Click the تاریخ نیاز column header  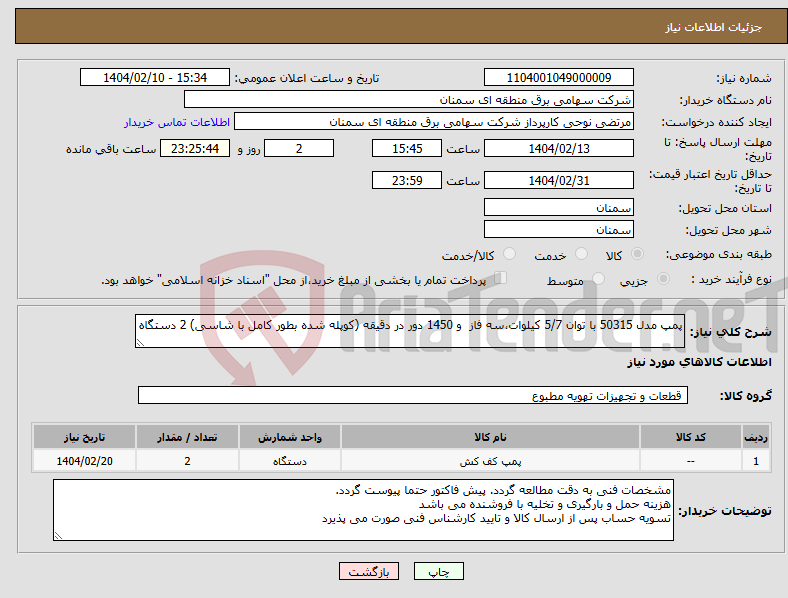tap(84, 437)
